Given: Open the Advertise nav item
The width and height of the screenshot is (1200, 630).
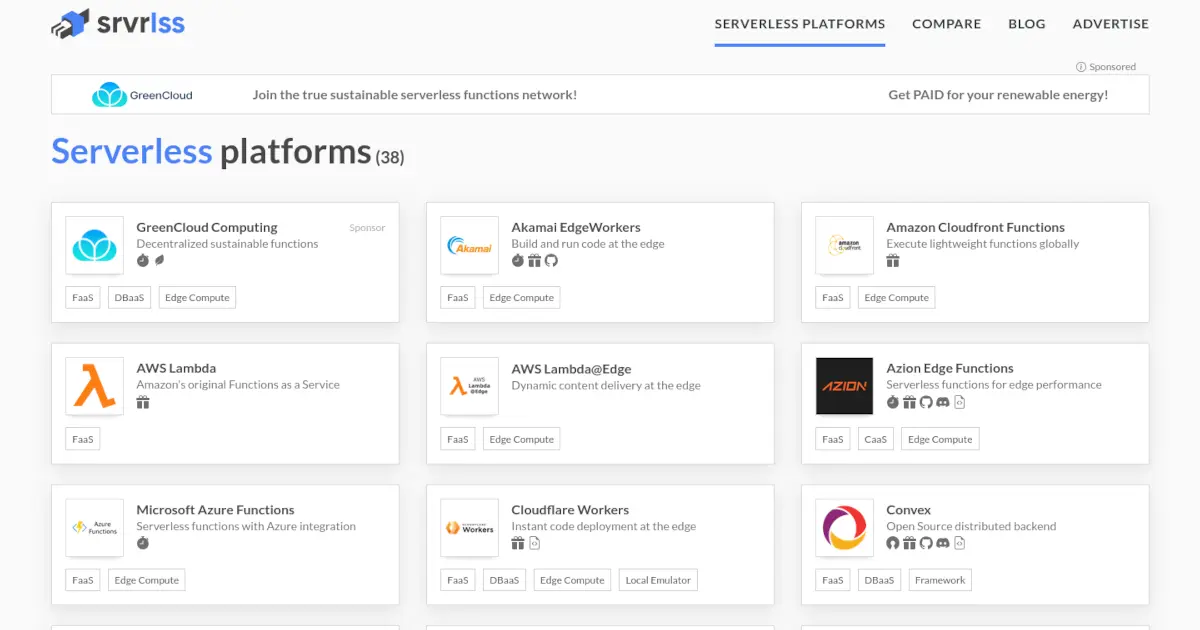Looking at the screenshot, I should tap(1111, 24).
